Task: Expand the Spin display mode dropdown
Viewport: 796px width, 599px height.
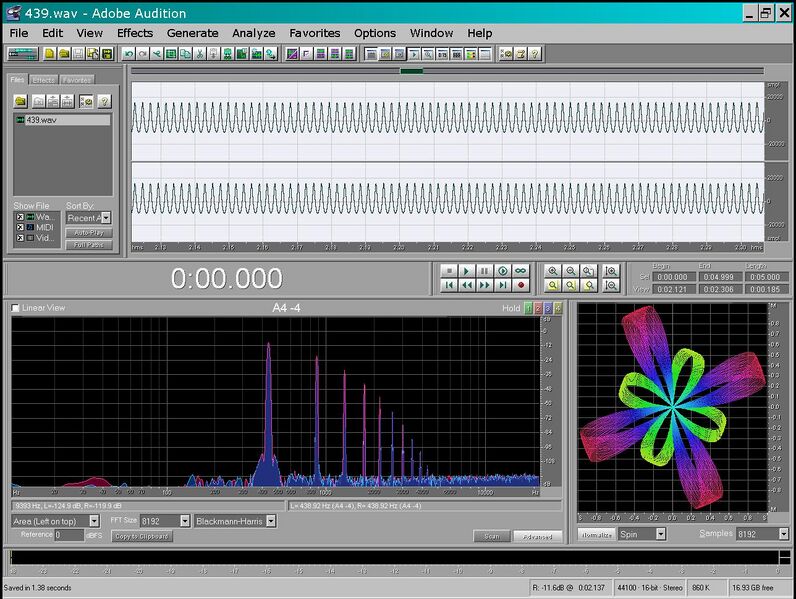Action: [x=660, y=534]
